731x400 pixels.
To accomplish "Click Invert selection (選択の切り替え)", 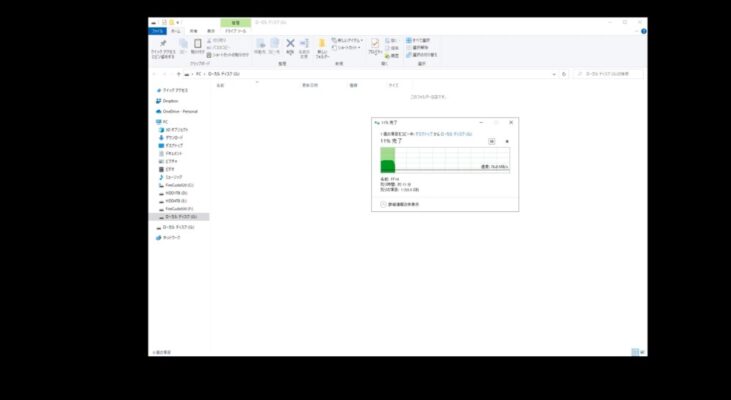I will 421,55.
